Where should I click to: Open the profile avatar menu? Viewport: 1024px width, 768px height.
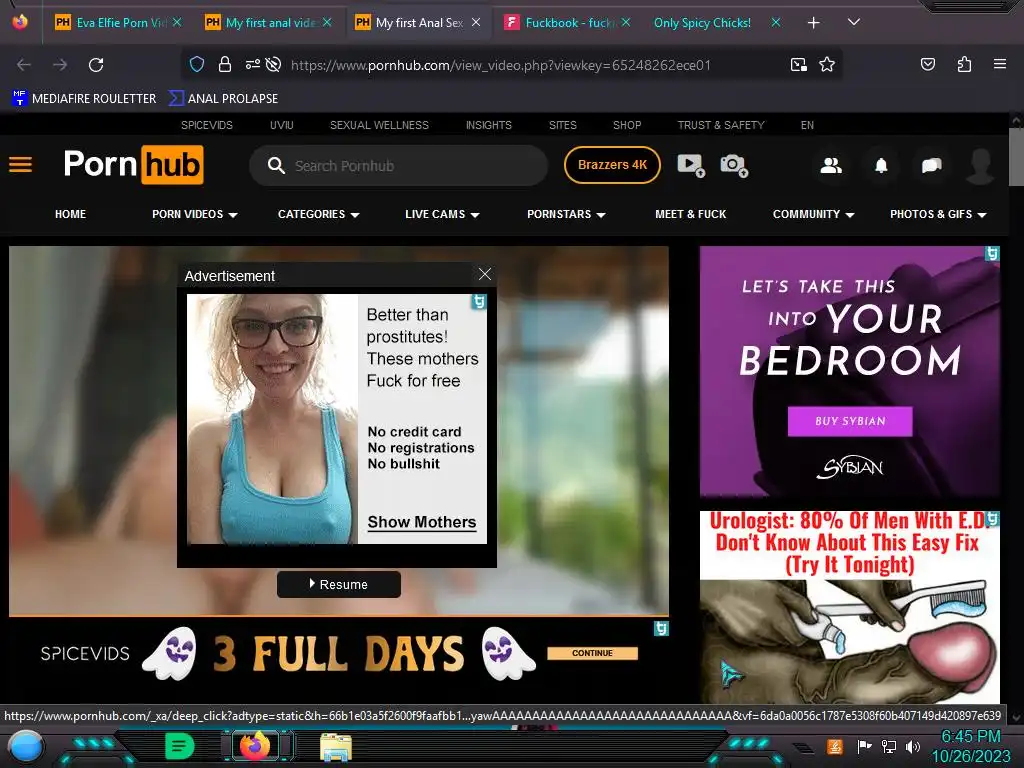(x=980, y=165)
